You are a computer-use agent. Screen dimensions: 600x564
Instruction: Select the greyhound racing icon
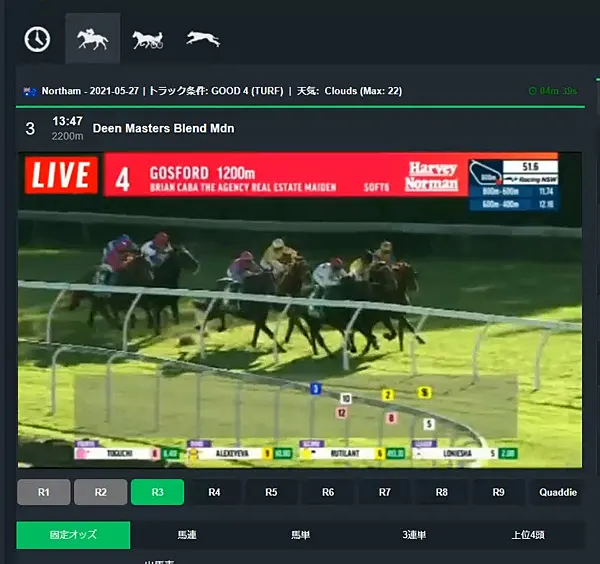tap(203, 39)
